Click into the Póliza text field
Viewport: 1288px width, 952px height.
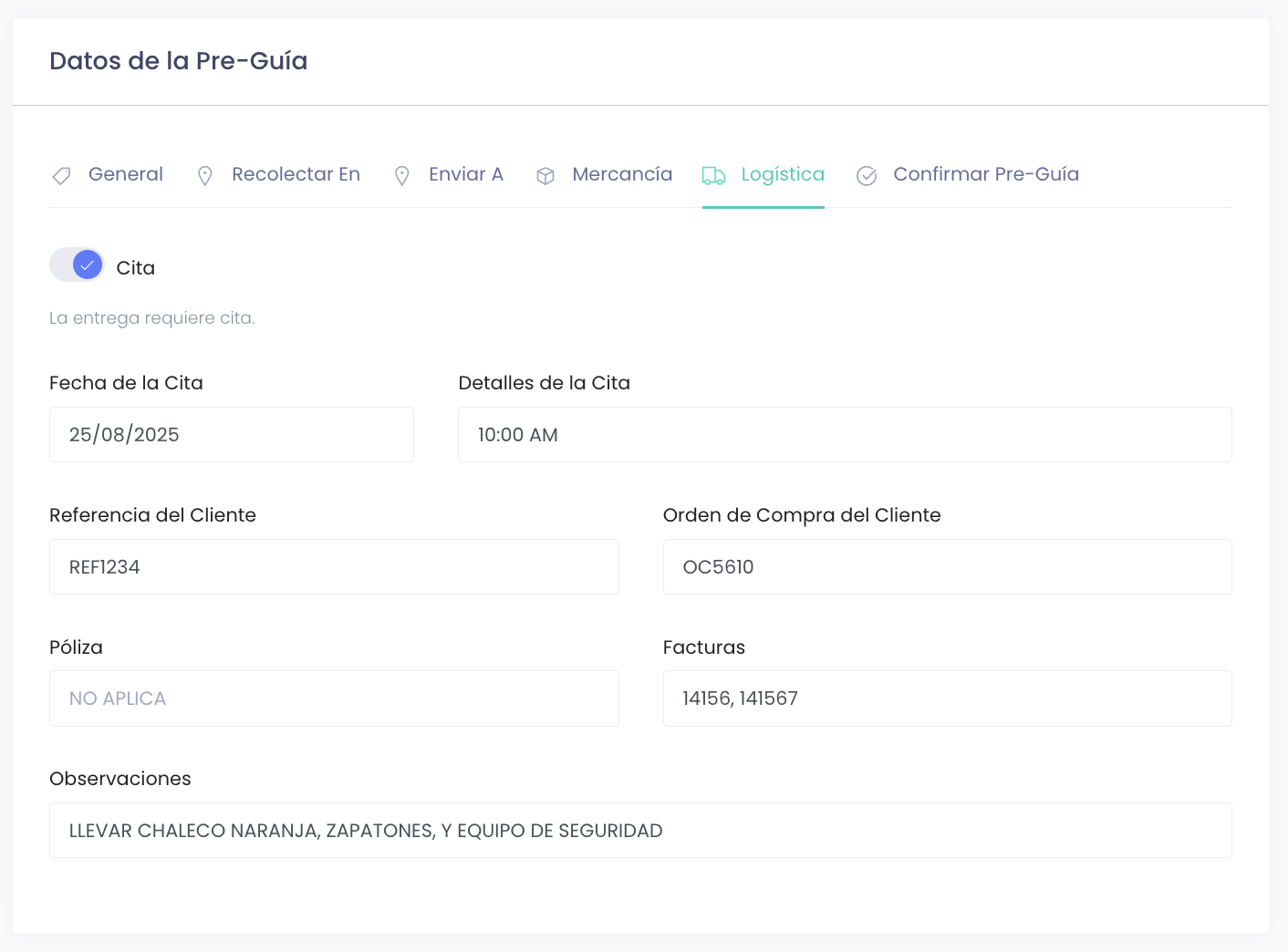tap(334, 698)
